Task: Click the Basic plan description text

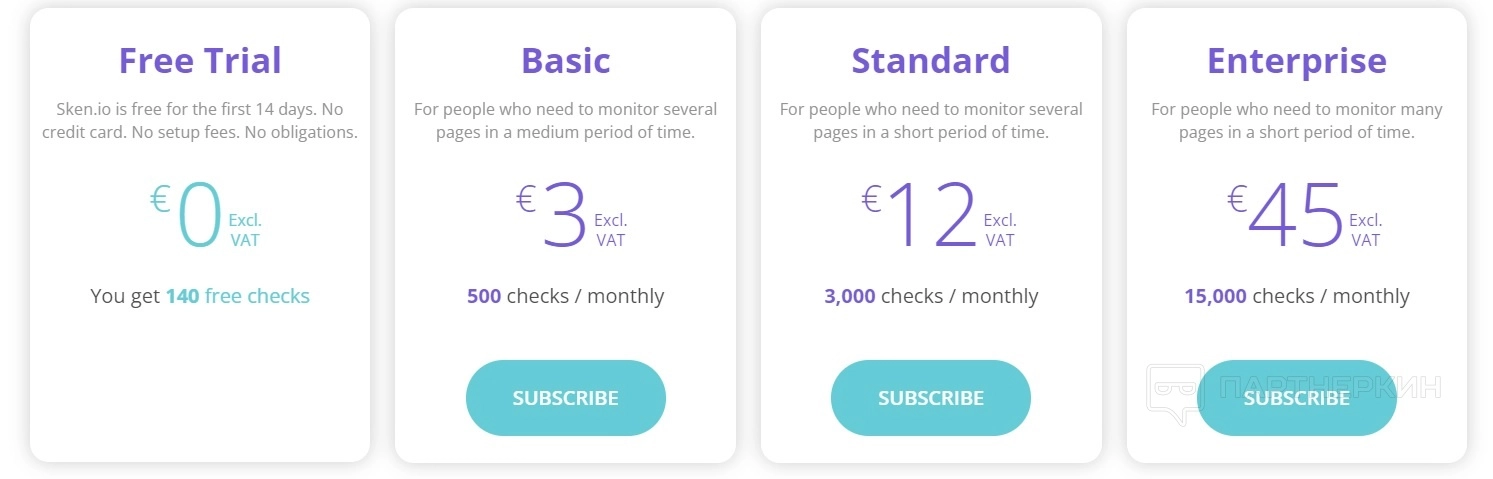Action: pos(565,120)
